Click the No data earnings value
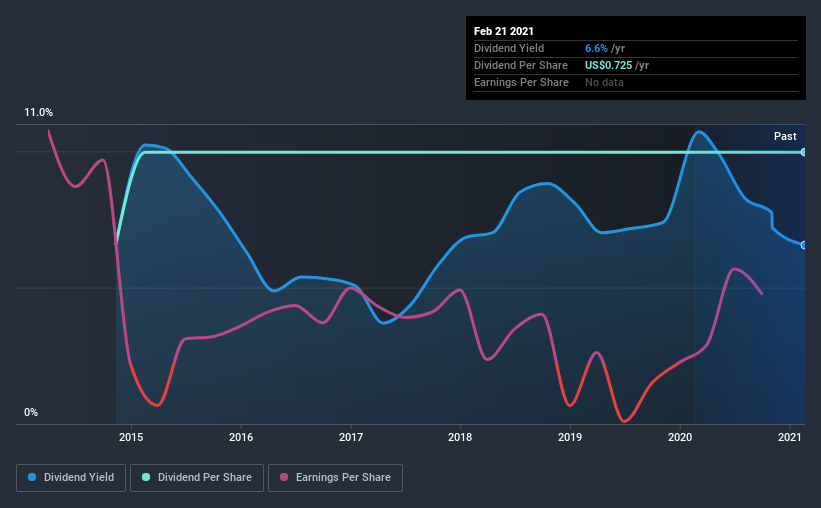This screenshot has height=508, width=821. 604,82
